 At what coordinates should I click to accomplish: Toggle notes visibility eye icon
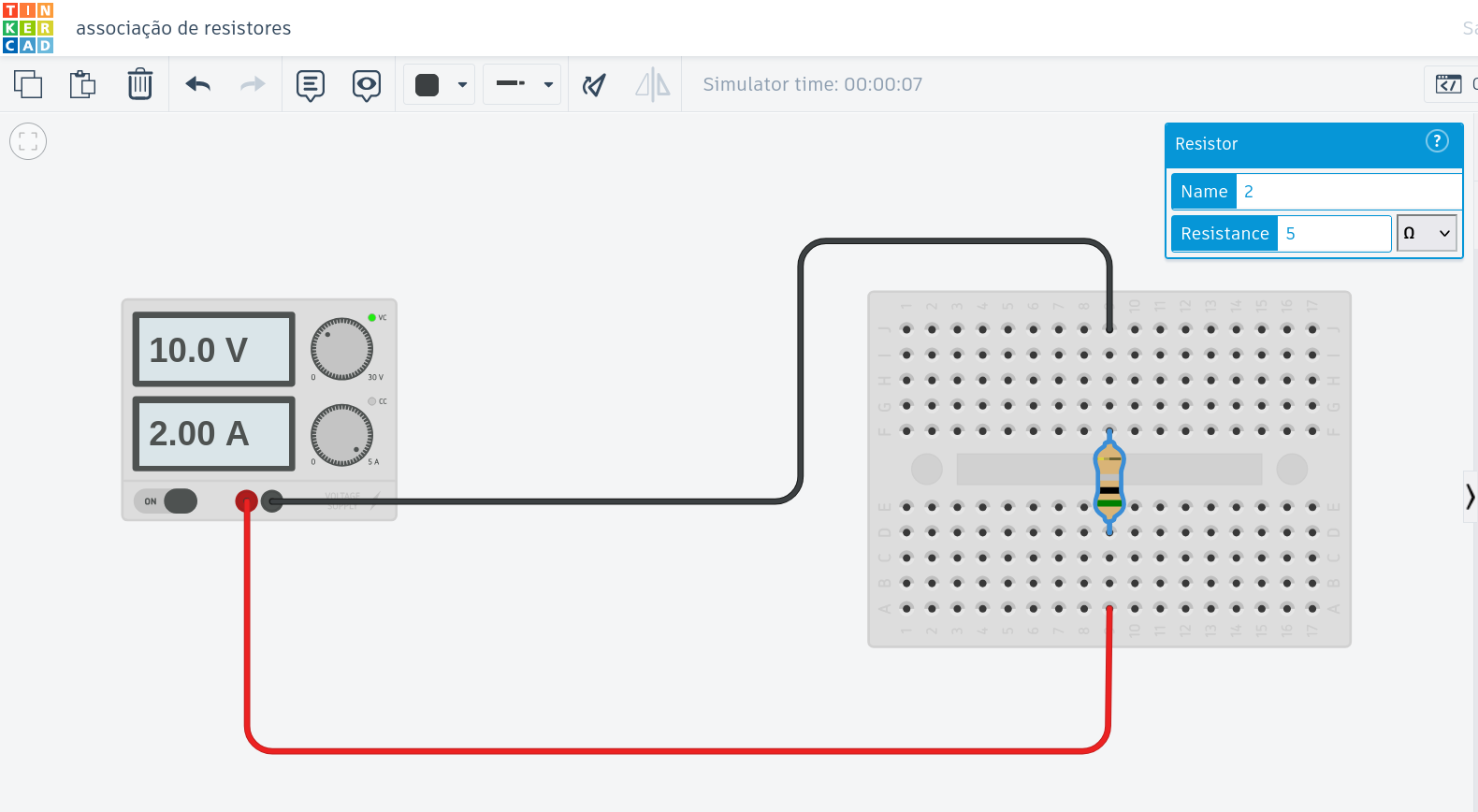pos(367,85)
